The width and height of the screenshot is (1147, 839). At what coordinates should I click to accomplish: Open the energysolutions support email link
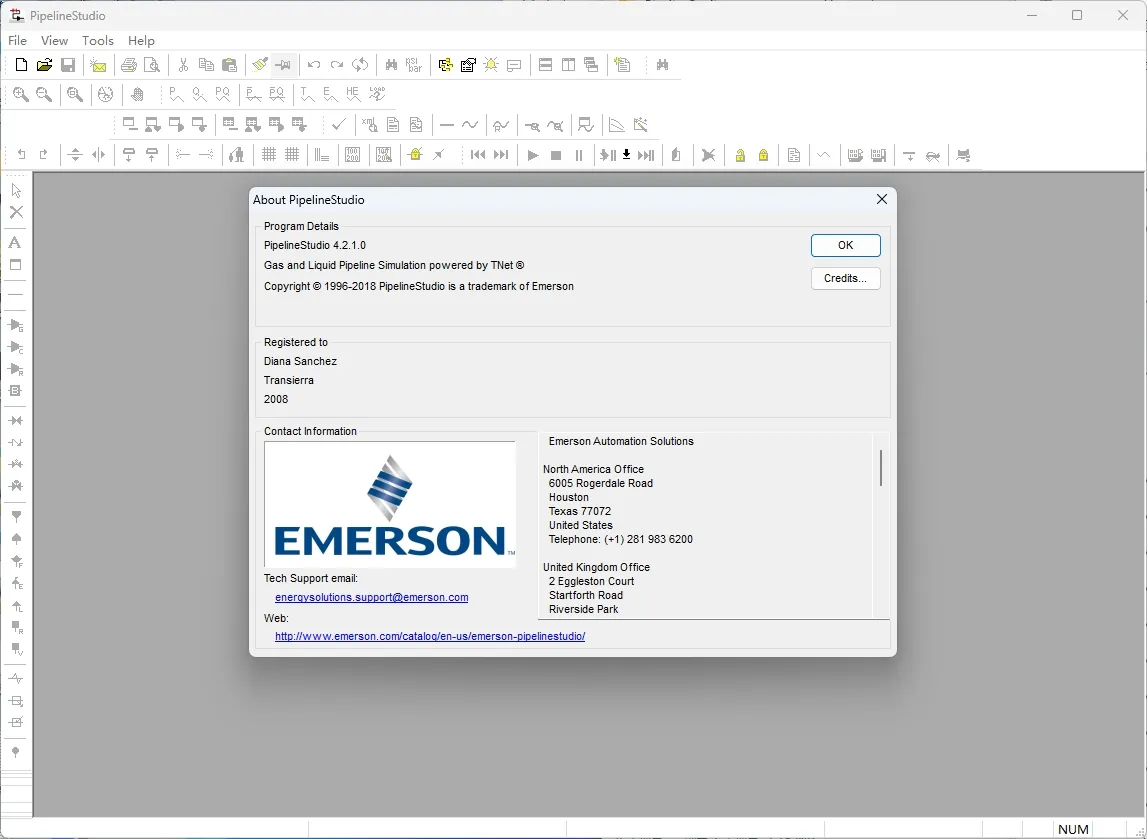click(371, 597)
